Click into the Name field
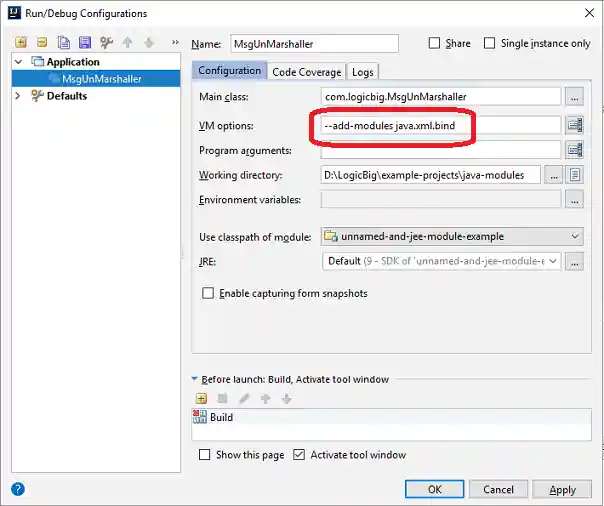 pos(314,44)
